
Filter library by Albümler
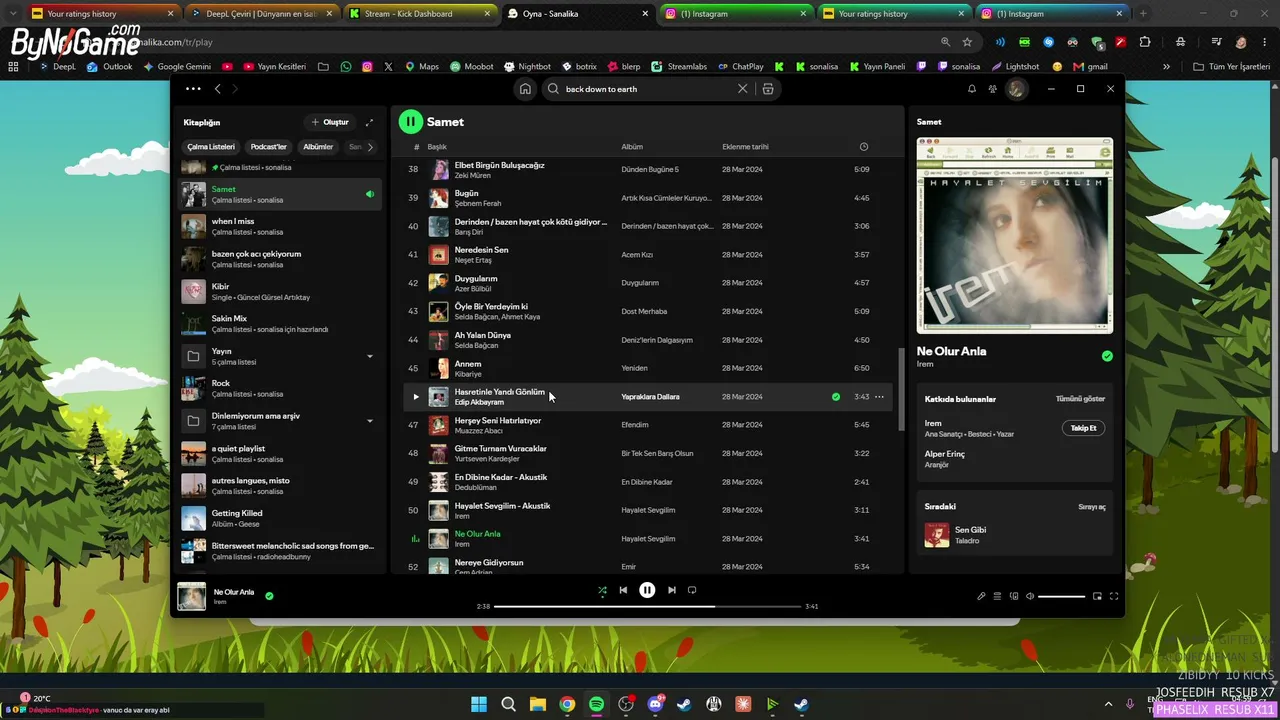coord(318,147)
